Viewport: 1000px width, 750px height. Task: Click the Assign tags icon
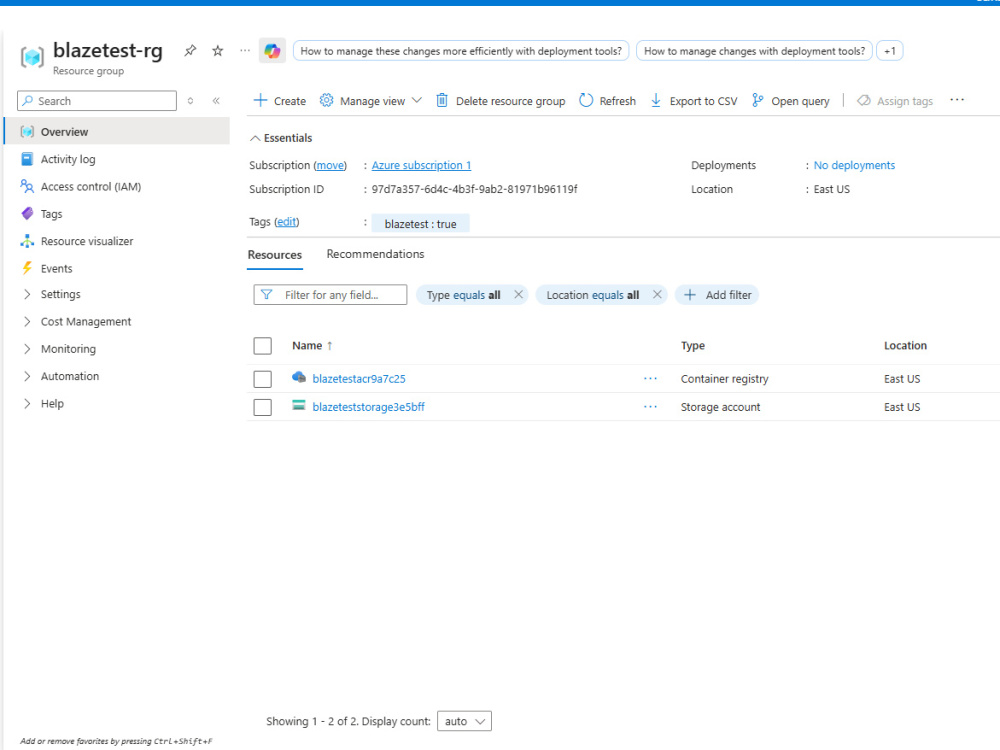(864, 100)
